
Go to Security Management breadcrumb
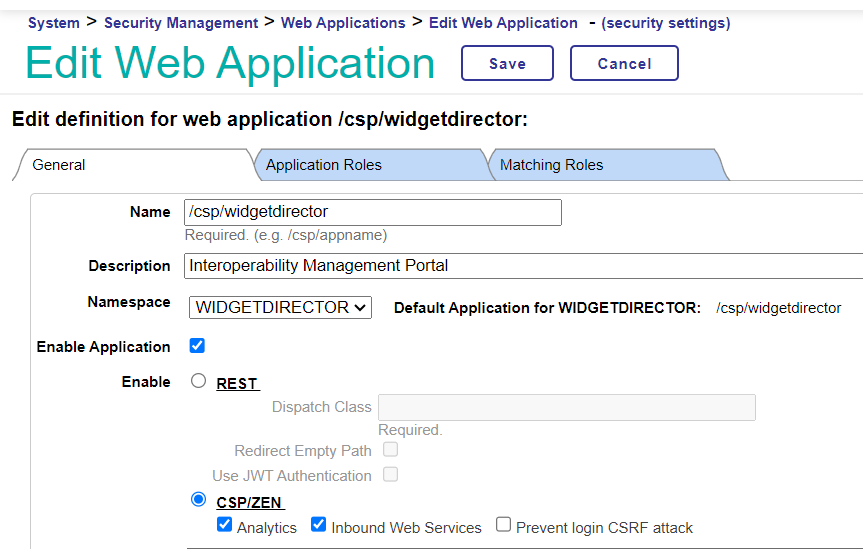[181, 23]
